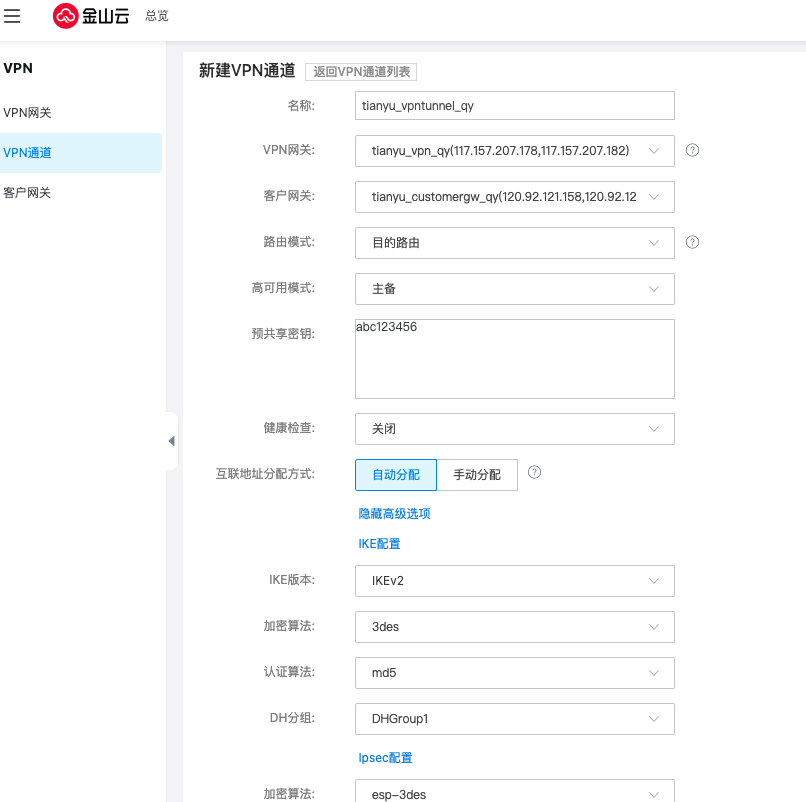Image resolution: width=806 pixels, height=802 pixels.
Task: Open 总览 in the top bar
Action: pyautogui.click(x=157, y=16)
